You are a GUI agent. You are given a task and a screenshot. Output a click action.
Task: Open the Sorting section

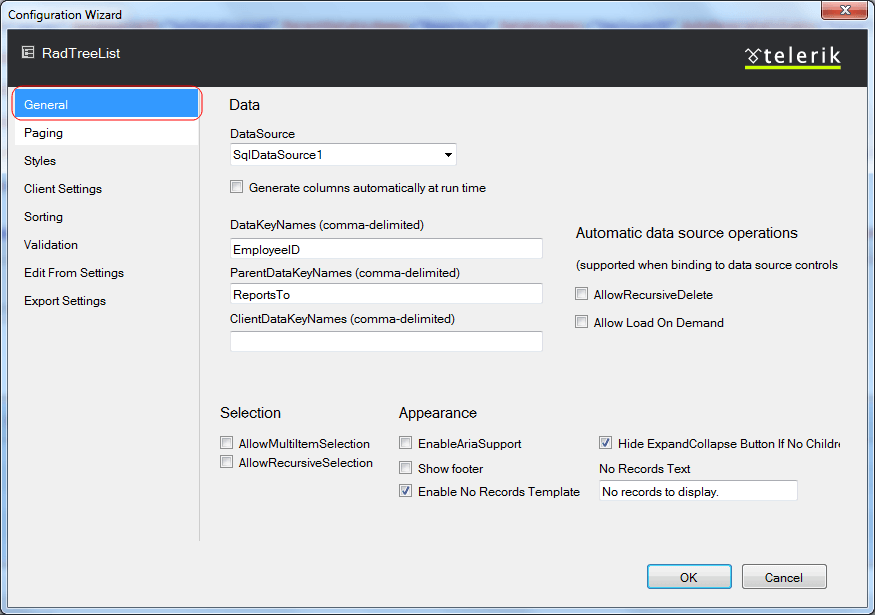(x=107, y=217)
